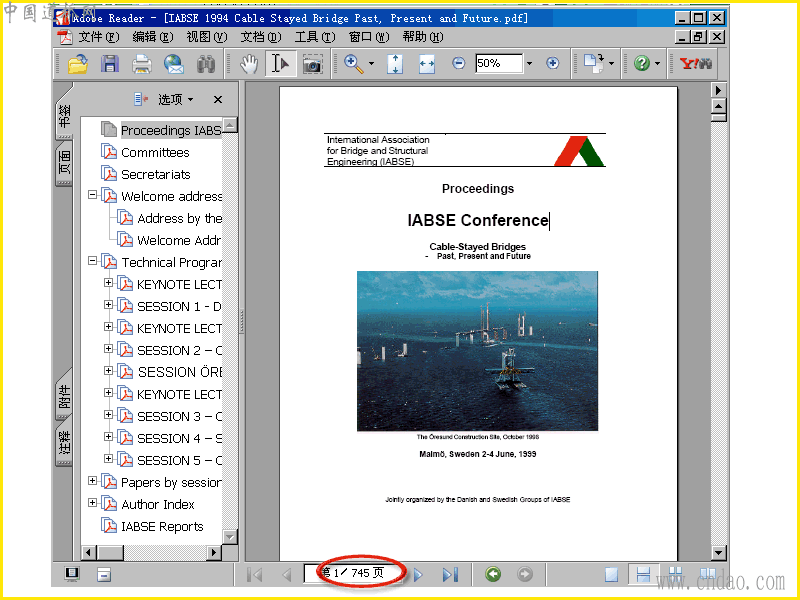The image size is (800, 600).
Task: Open the zoom percentage dropdown arrow
Action: coord(529,64)
